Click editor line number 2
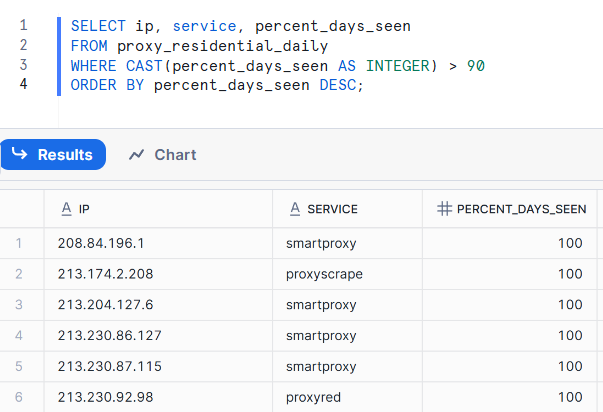Screen dimensions: 603x412 (x=23, y=45)
